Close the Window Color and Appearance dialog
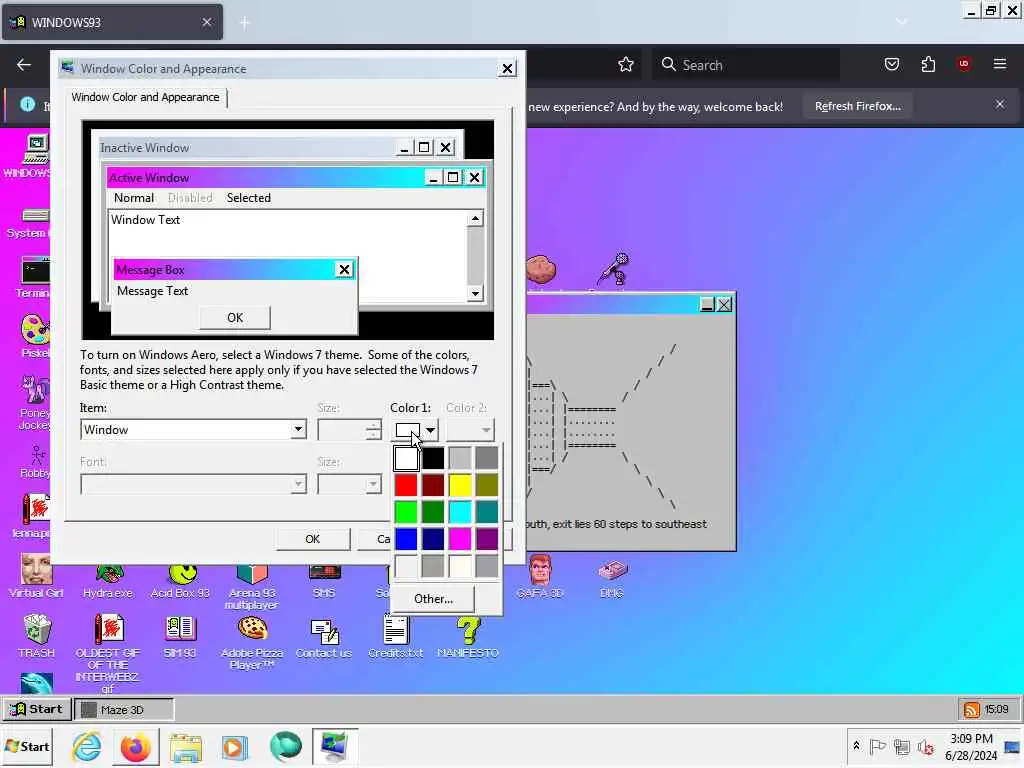 click(507, 69)
